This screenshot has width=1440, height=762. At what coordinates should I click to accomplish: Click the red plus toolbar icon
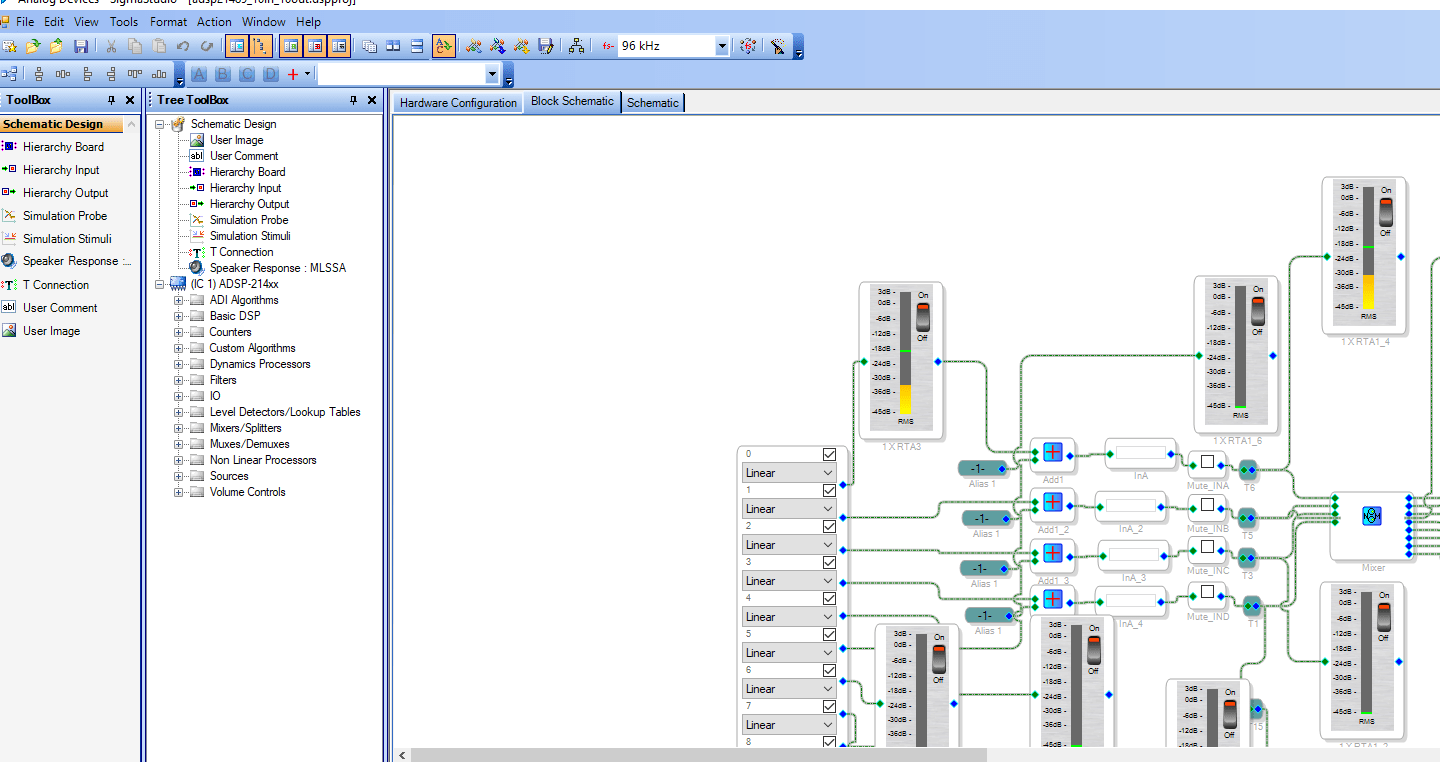(x=293, y=74)
